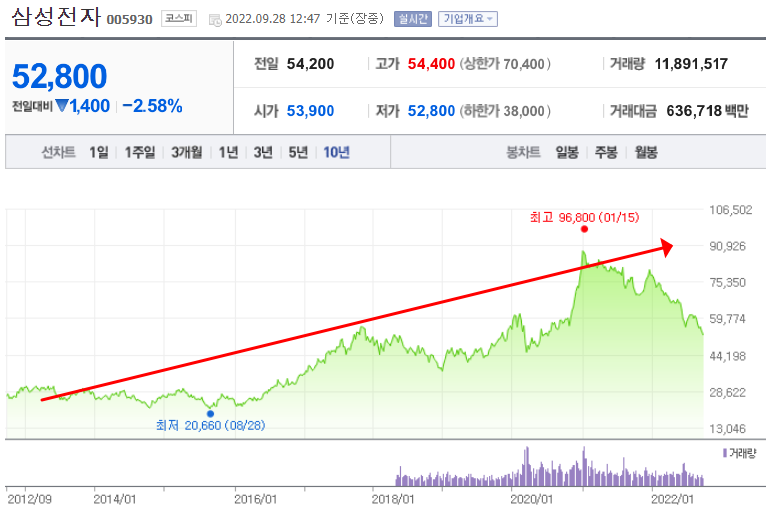Screen dimensions: 766x516
Task: Click the 봉차트 label
Action: (524, 152)
